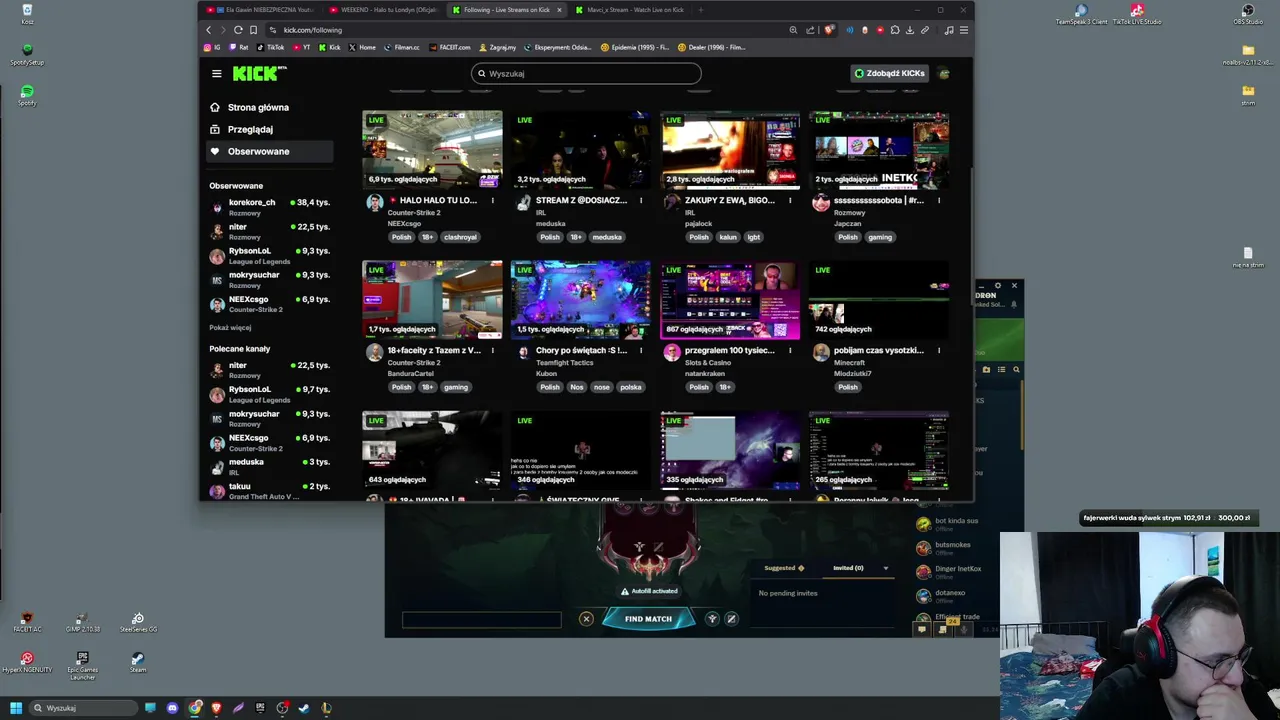Open options for pobijam czas vysotzki... stream
The width and height of the screenshot is (1280, 720).
point(939,350)
